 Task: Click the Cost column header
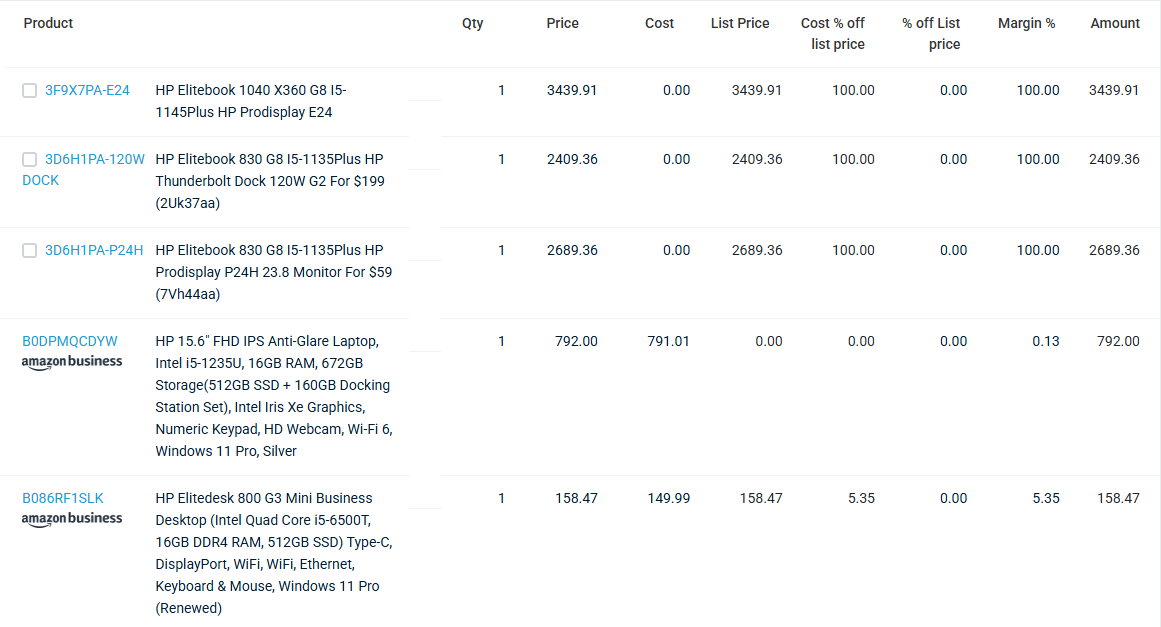click(x=659, y=24)
